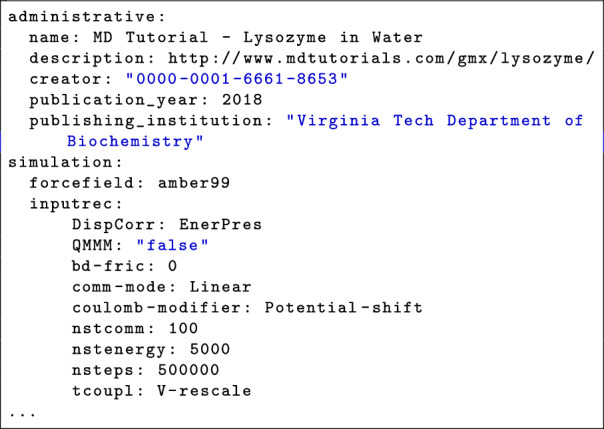The image size is (604, 429).
Task: Click the forcefield value amber99
Action: pos(194,183)
